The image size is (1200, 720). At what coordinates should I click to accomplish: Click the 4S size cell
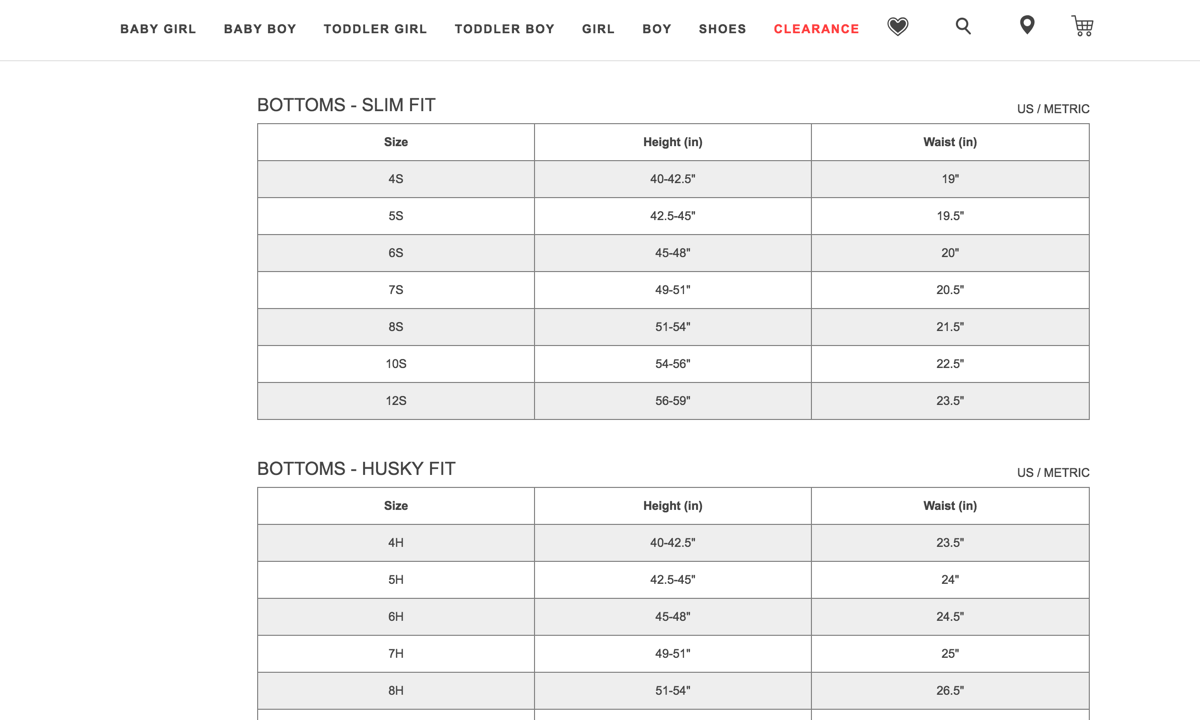coord(396,179)
